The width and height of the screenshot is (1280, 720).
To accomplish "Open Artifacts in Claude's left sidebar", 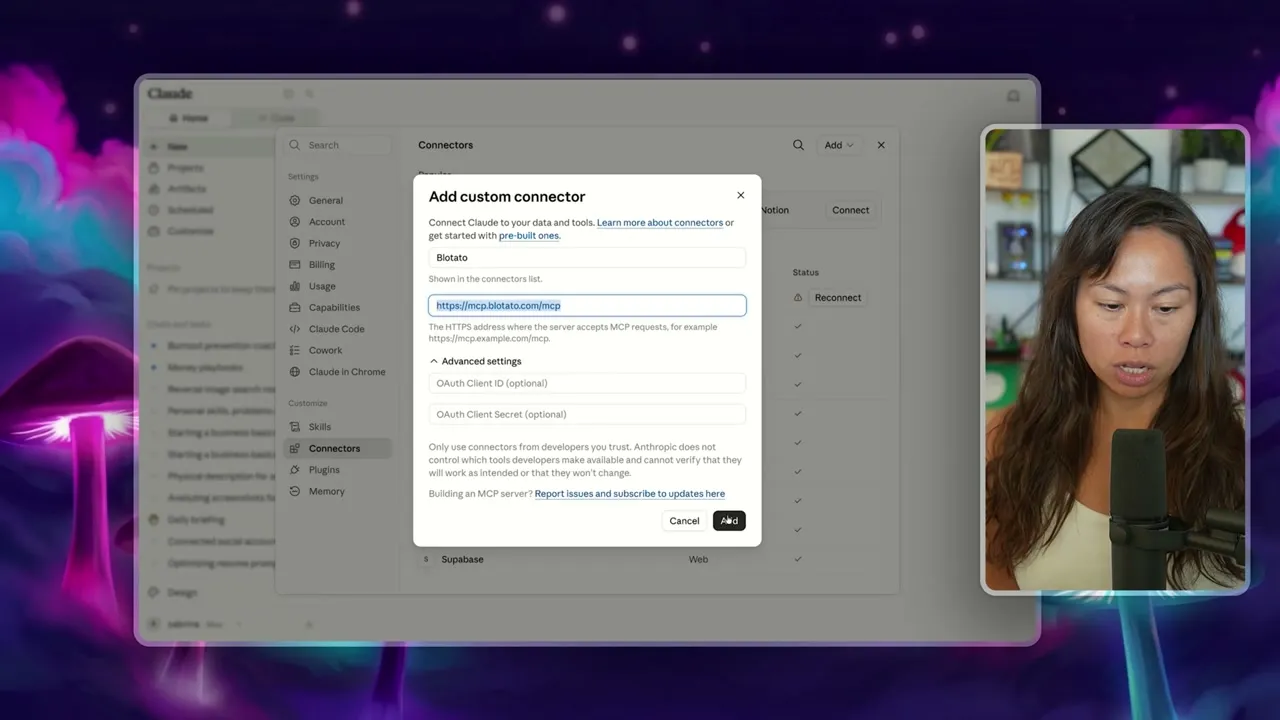I will pyautogui.click(x=187, y=189).
